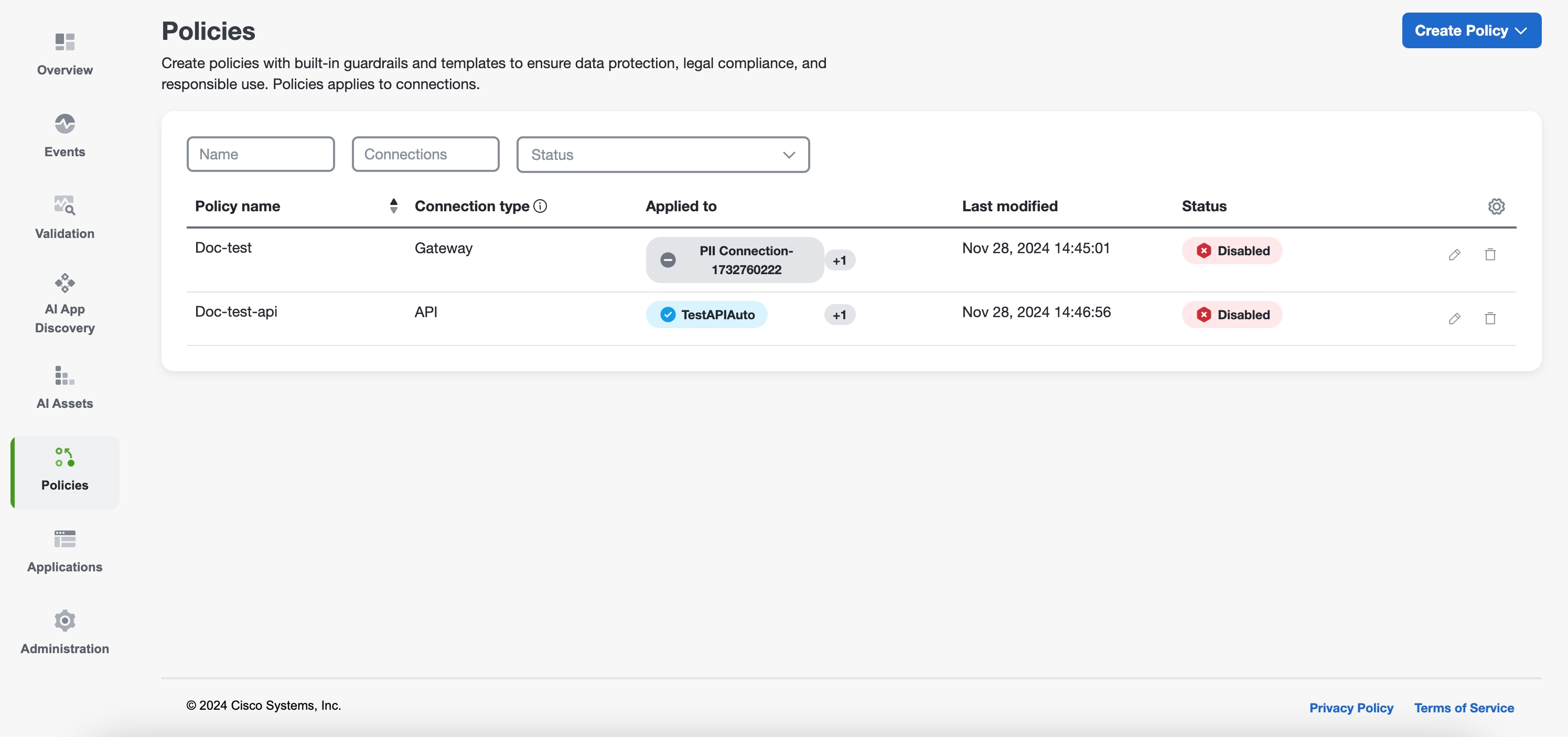
Task: Click the Connection type column header
Action: (x=472, y=207)
